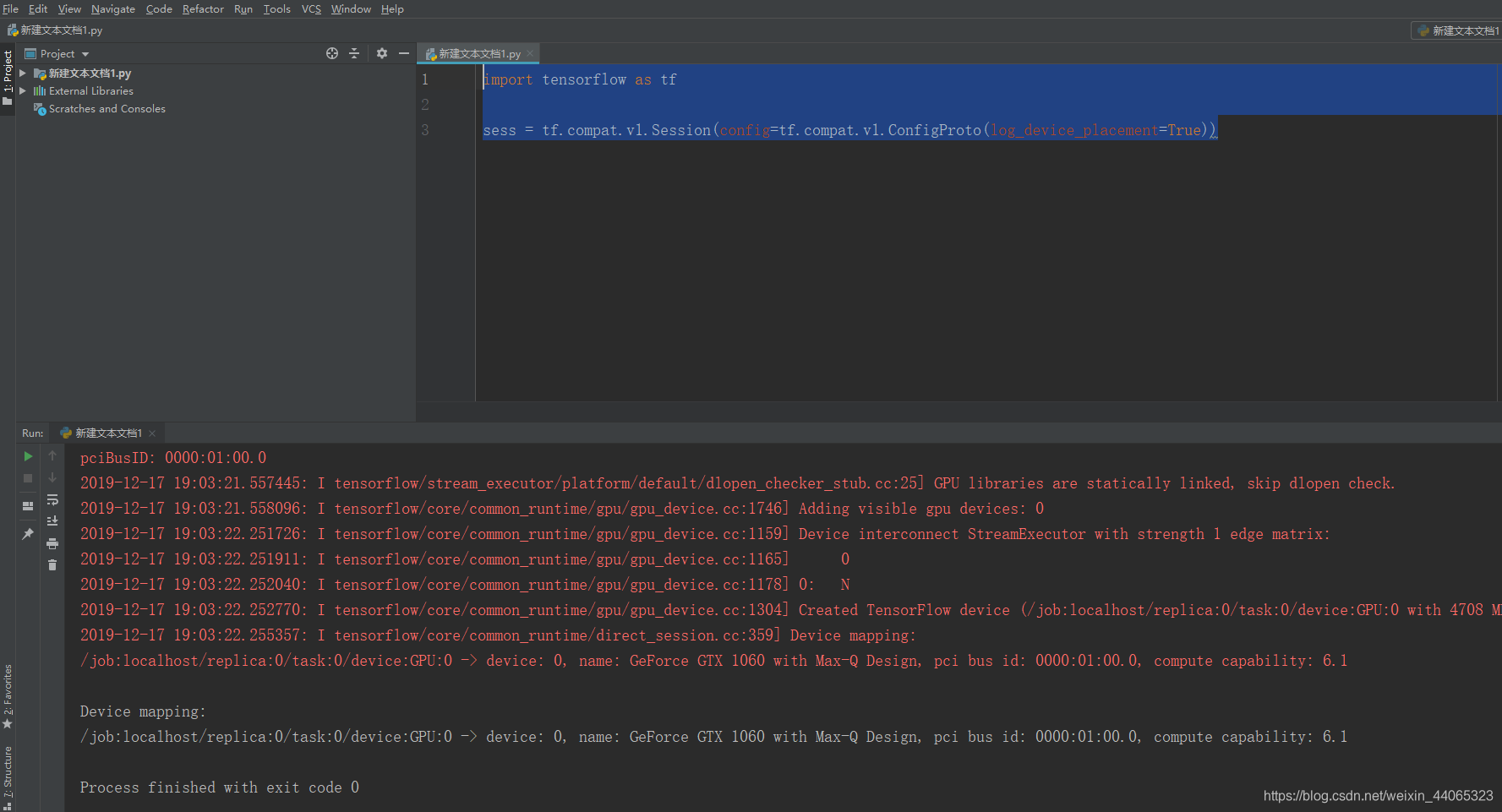This screenshot has width=1502, height=812.
Task: Open the Window menu
Action: tap(351, 8)
